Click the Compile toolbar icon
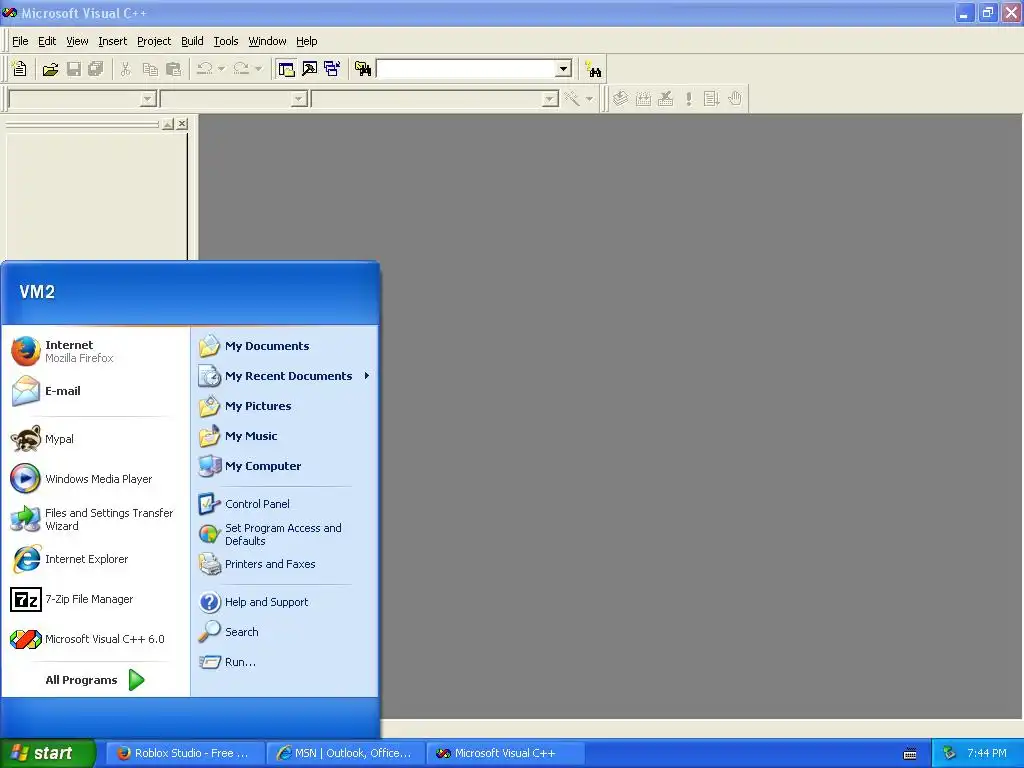 pyautogui.click(x=620, y=99)
